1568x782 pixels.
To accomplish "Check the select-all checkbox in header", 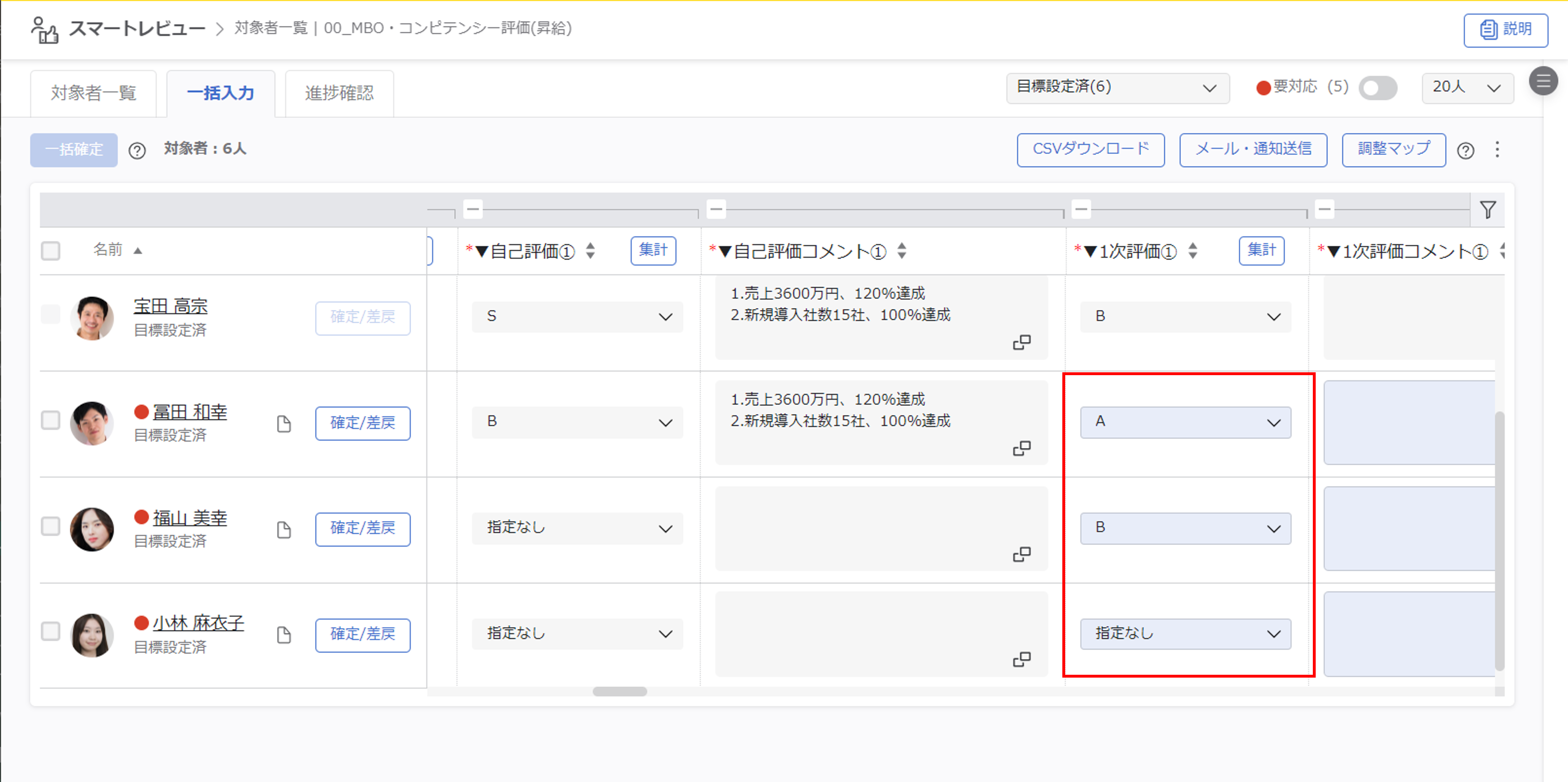I will [51, 251].
